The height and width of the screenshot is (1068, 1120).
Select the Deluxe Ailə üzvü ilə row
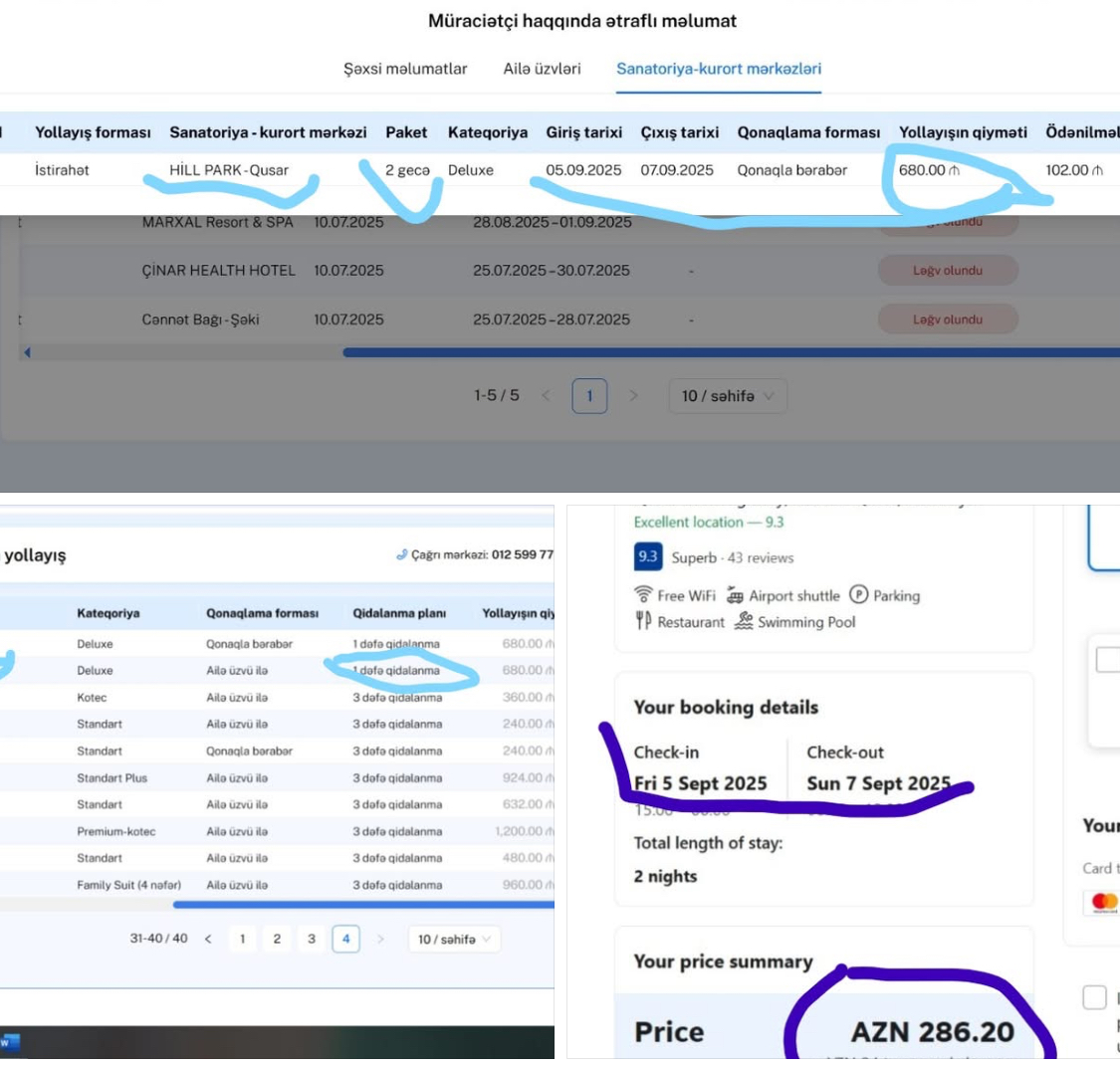277,670
